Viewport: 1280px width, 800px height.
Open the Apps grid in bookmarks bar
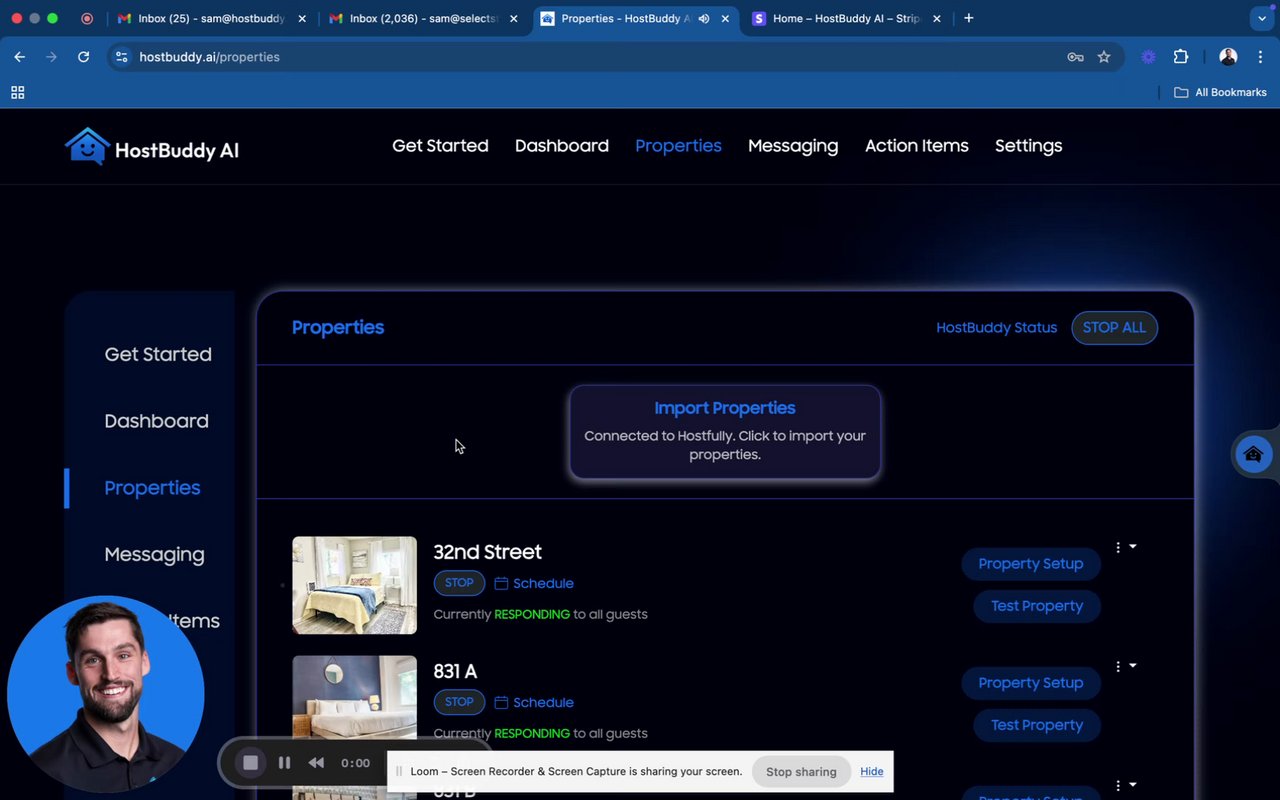click(x=17, y=92)
